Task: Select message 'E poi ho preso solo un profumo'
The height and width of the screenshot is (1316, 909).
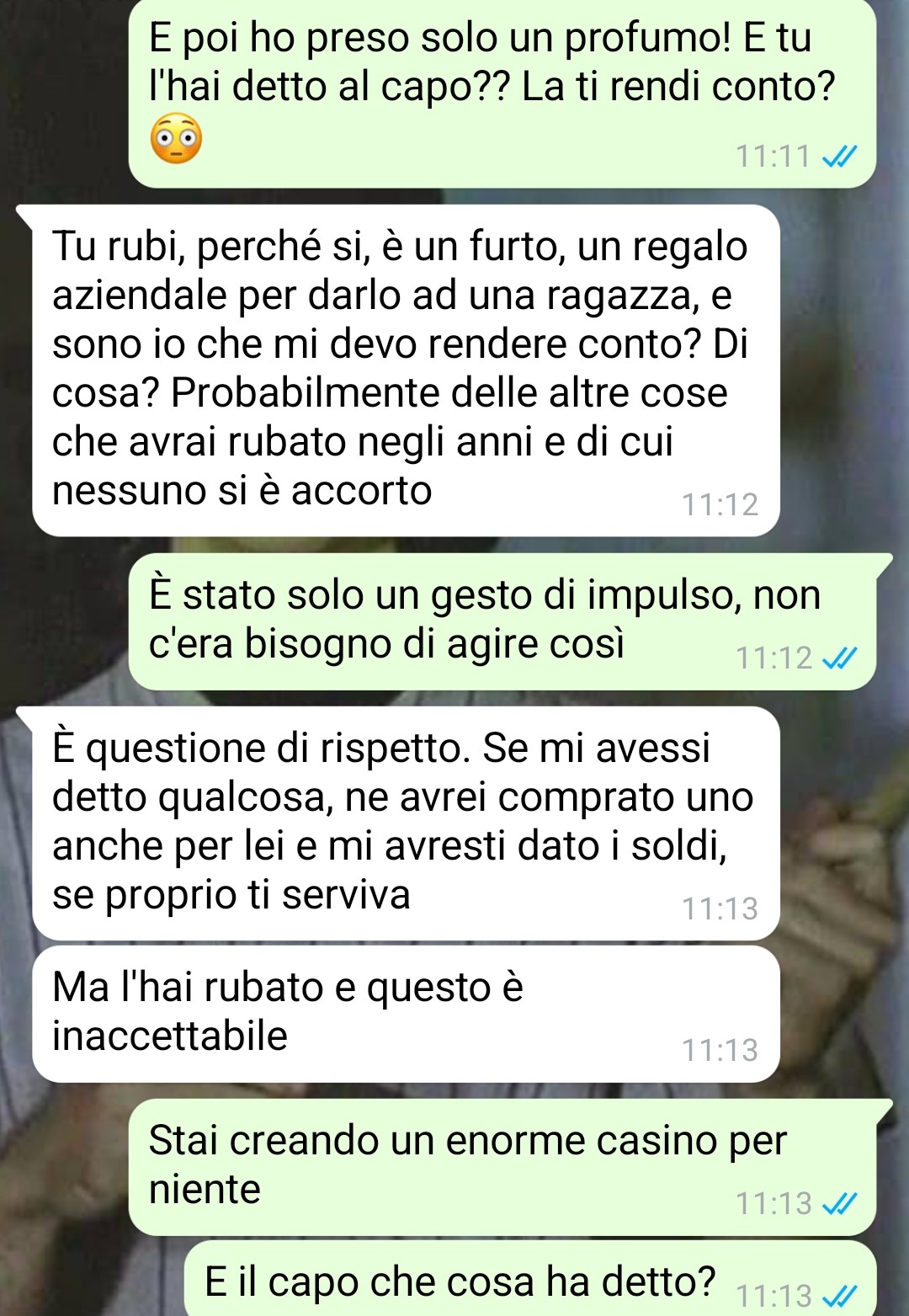Action: coord(502,93)
